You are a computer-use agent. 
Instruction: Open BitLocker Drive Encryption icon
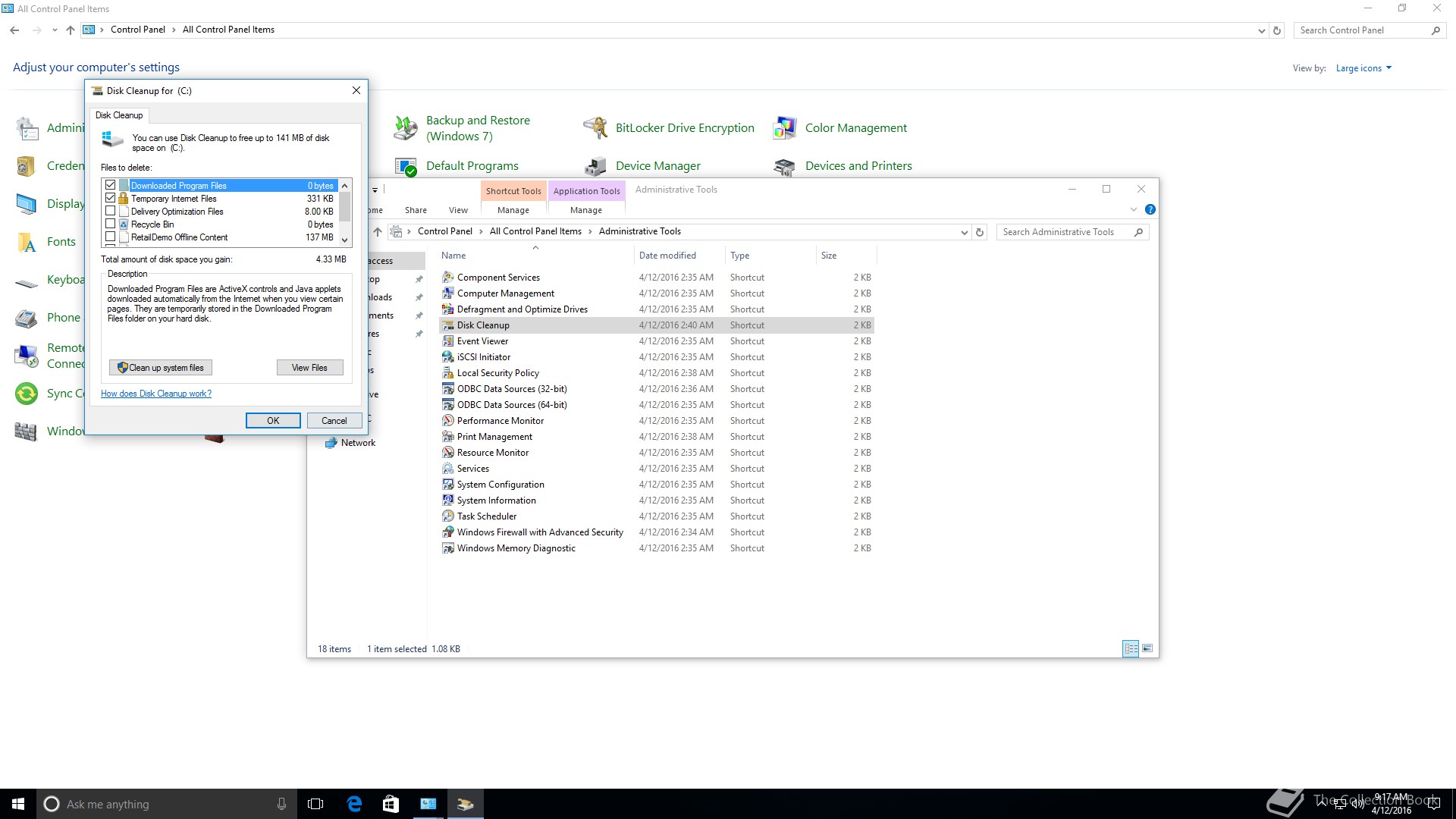point(595,128)
